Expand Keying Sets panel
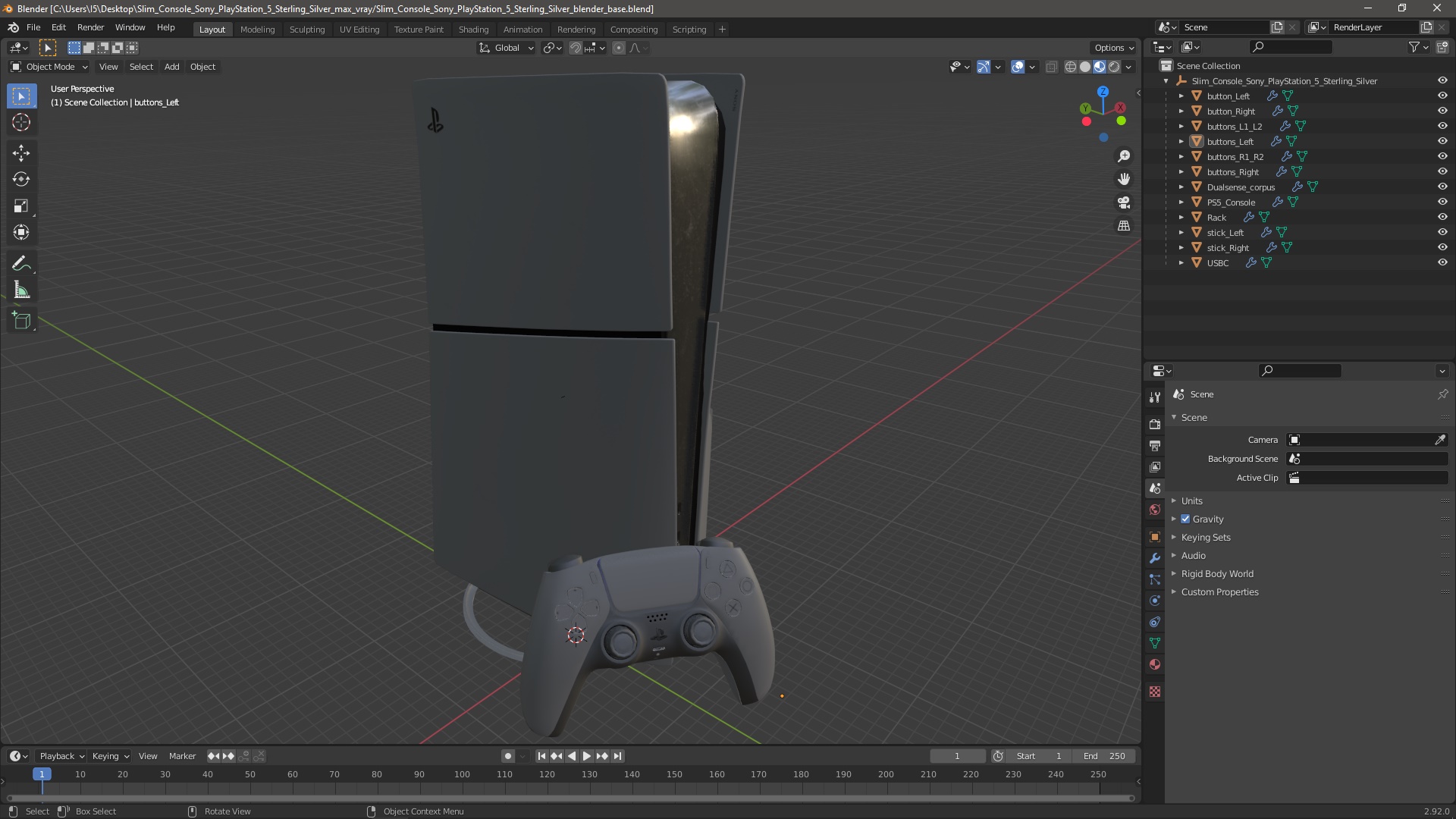This screenshot has width=1456, height=819. tap(1206, 538)
